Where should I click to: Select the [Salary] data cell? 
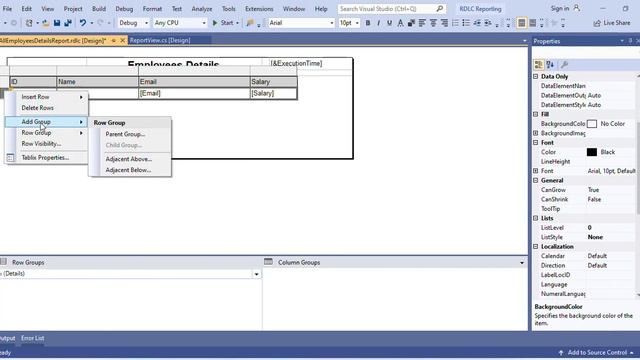tap(273, 93)
